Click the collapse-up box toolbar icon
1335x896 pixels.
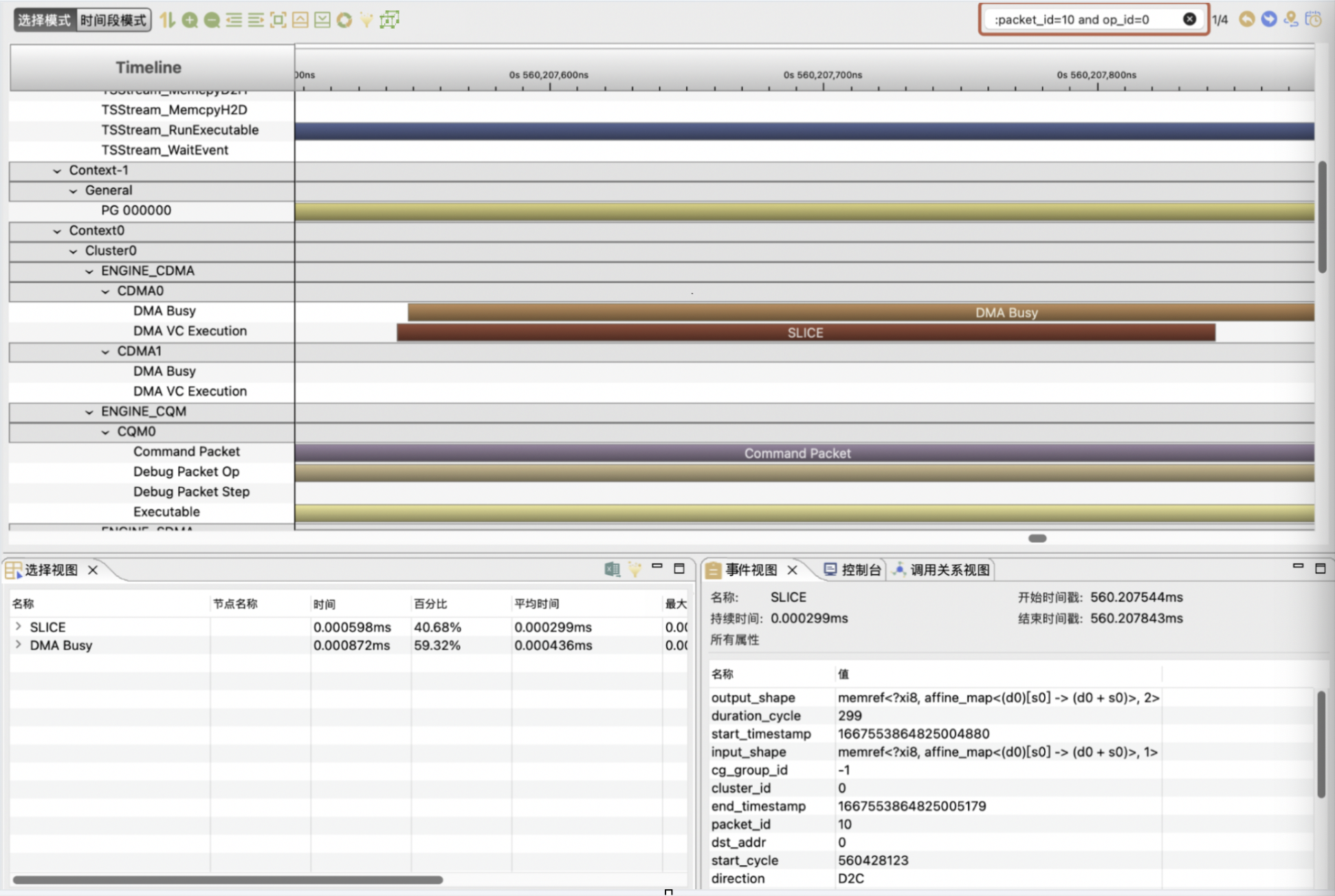point(300,20)
